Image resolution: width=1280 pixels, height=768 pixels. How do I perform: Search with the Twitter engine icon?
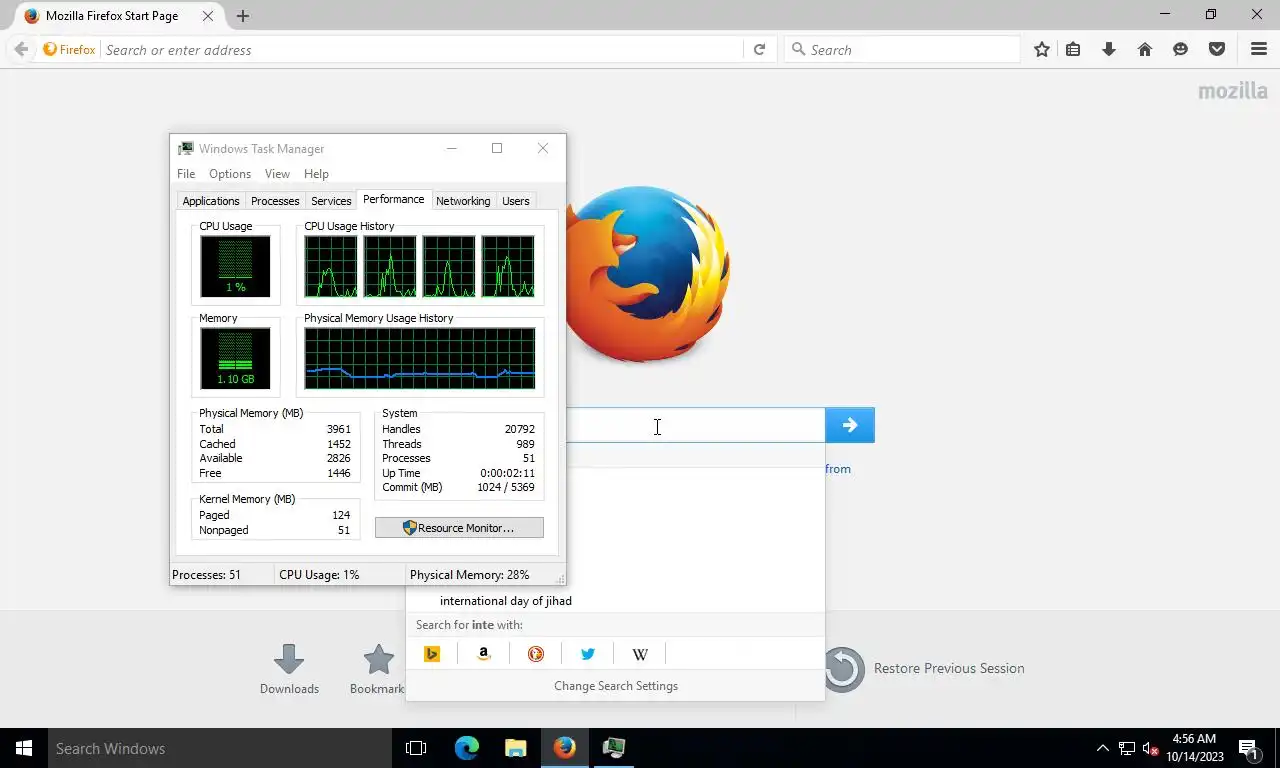click(588, 654)
